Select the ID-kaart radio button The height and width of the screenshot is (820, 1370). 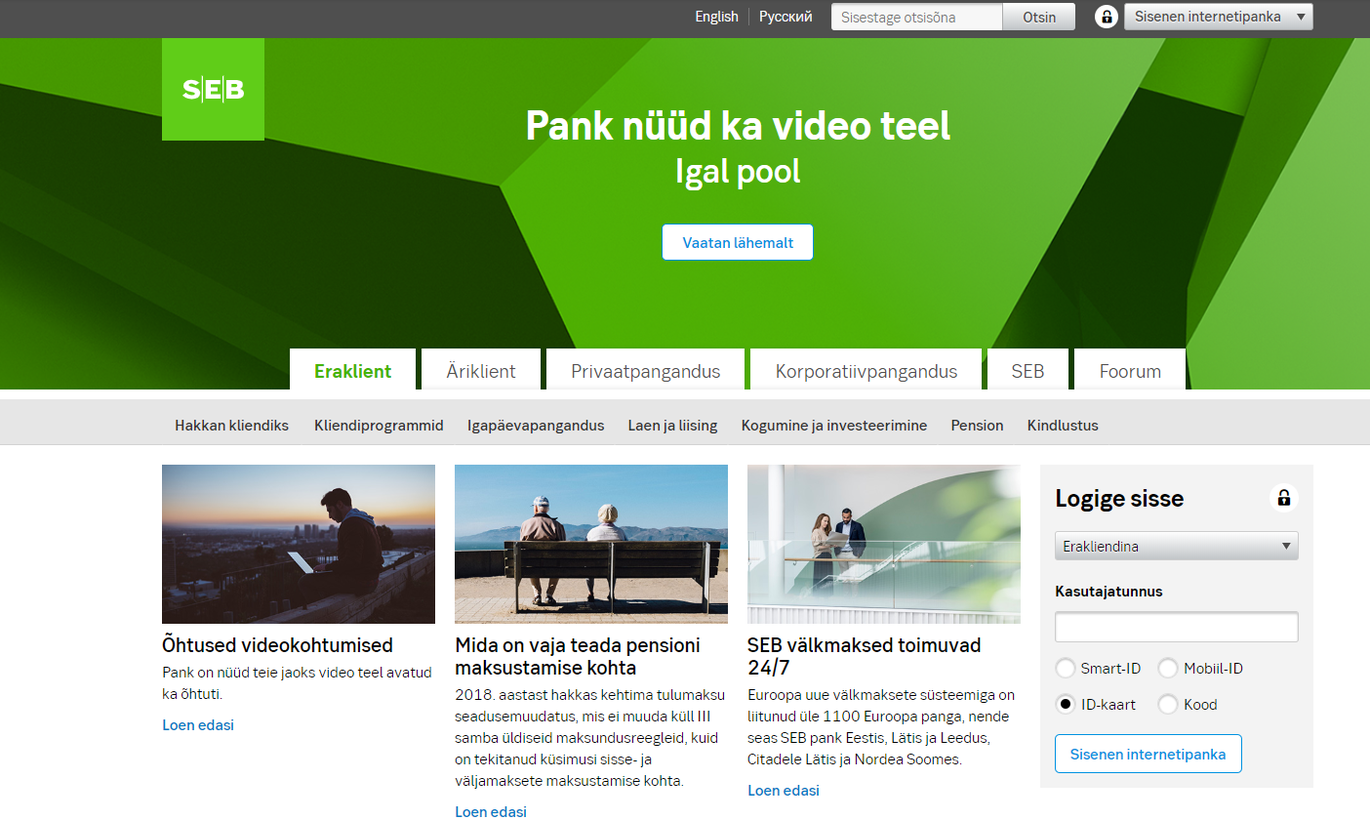tap(1066, 704)
